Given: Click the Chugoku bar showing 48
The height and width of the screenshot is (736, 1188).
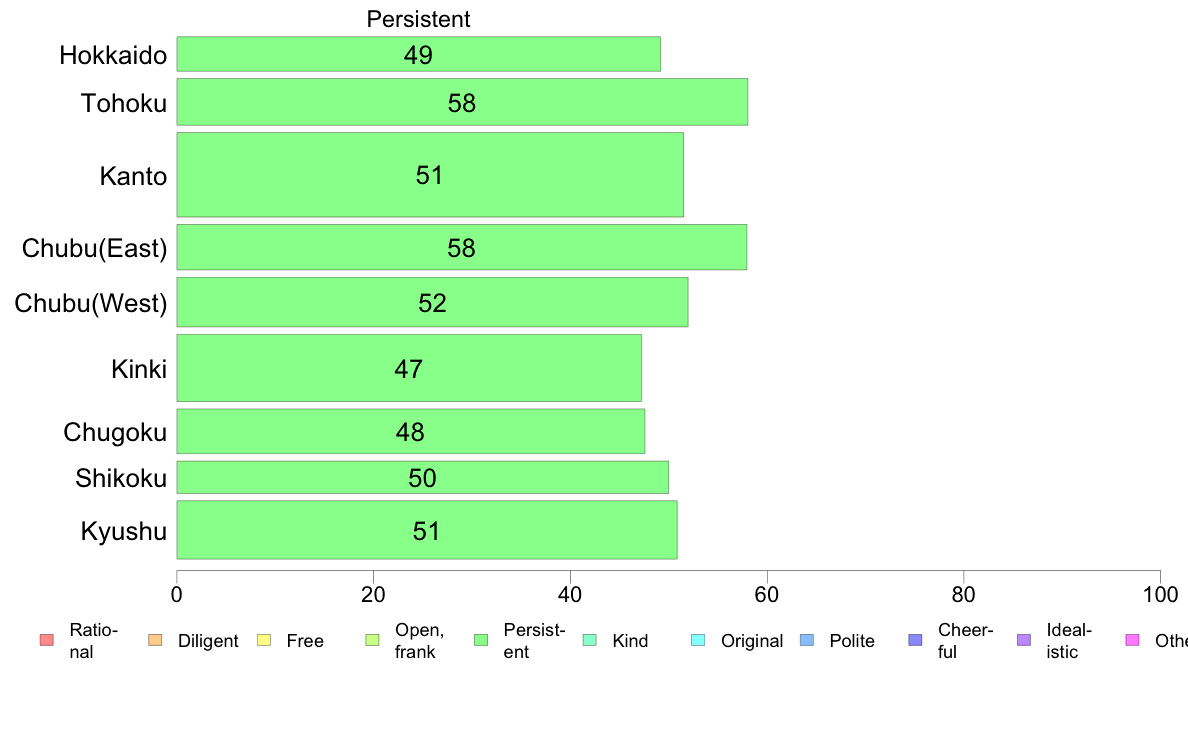Looking at the screenshot, I should tap(410, 431).
